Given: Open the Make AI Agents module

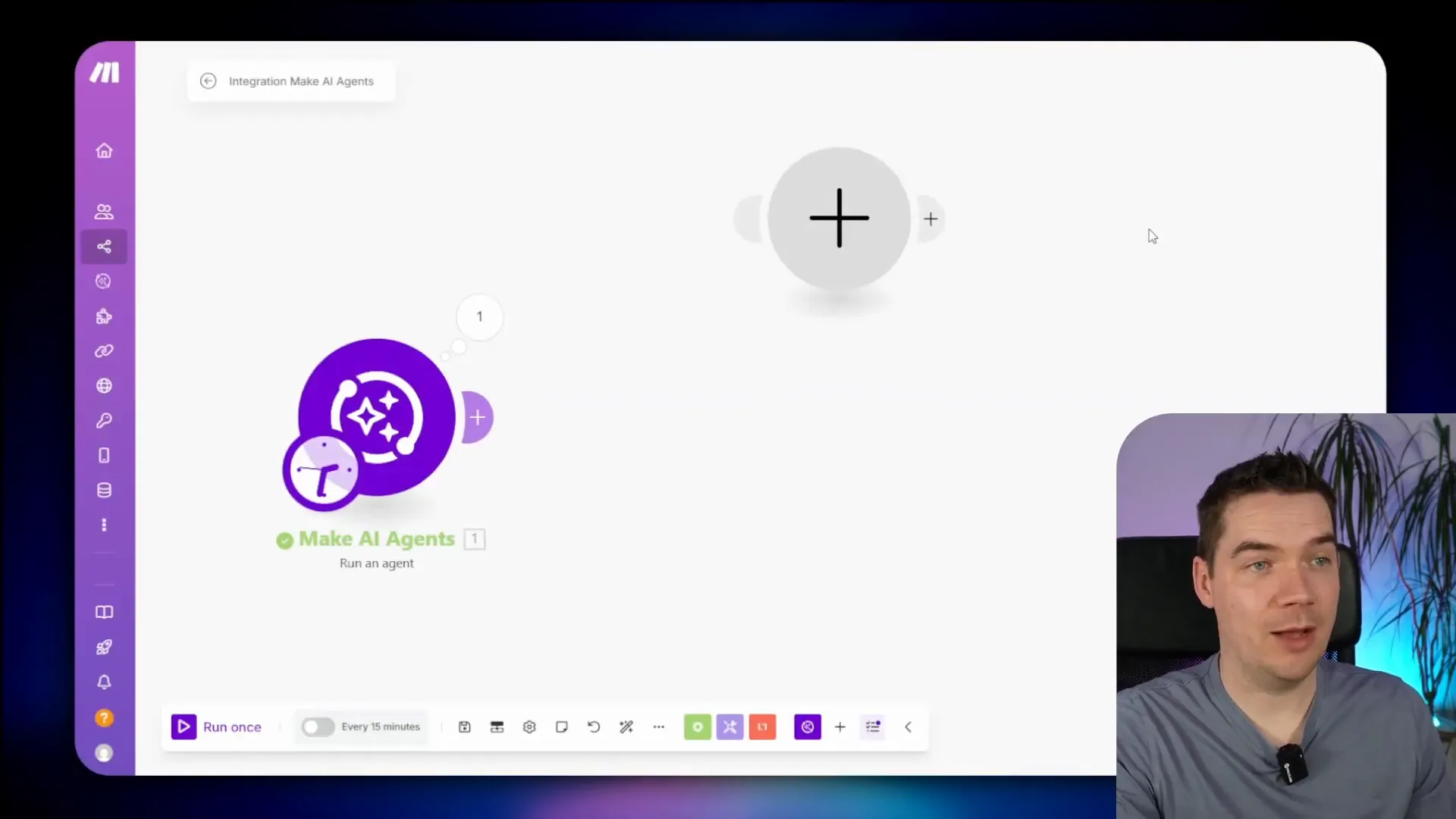Looking at the screenshot, I should pyautogui.click(x=376, y=417).
